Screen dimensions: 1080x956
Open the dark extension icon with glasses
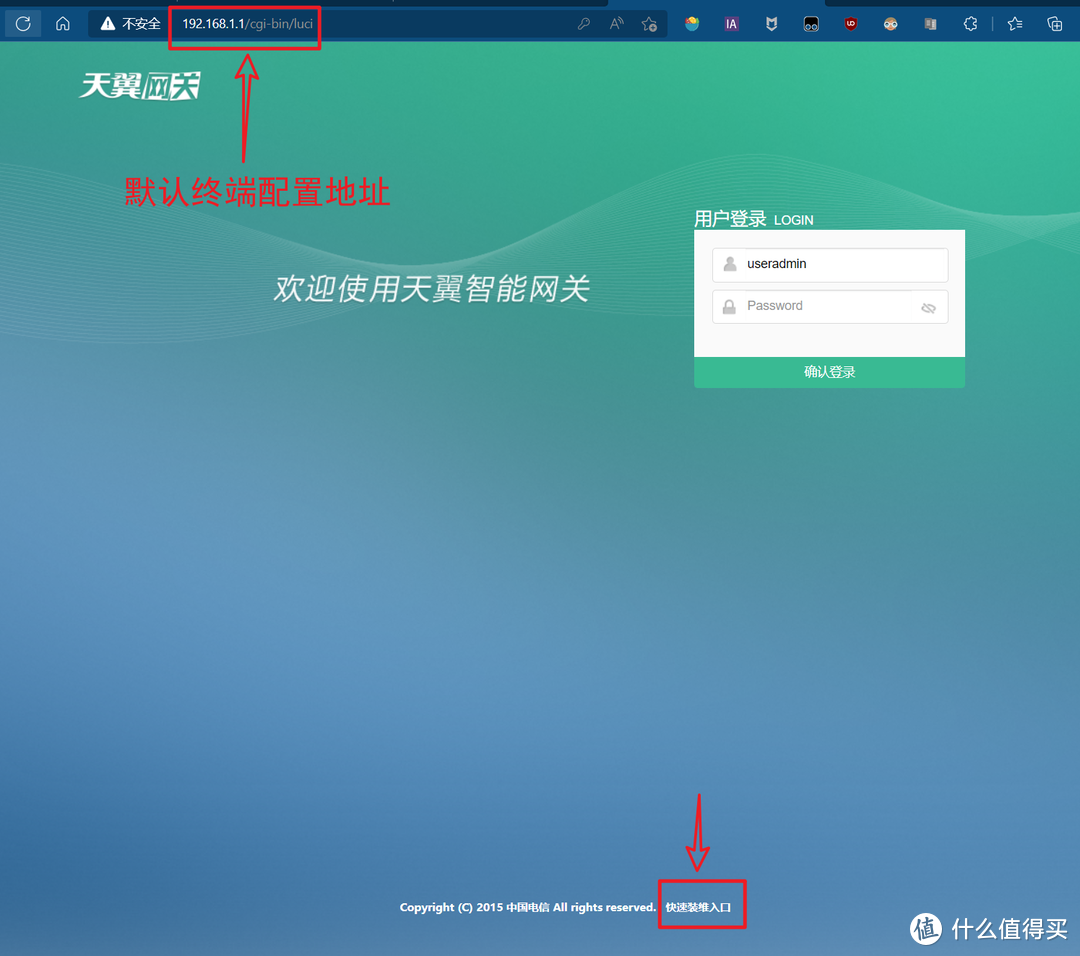[x=811, y=23]
